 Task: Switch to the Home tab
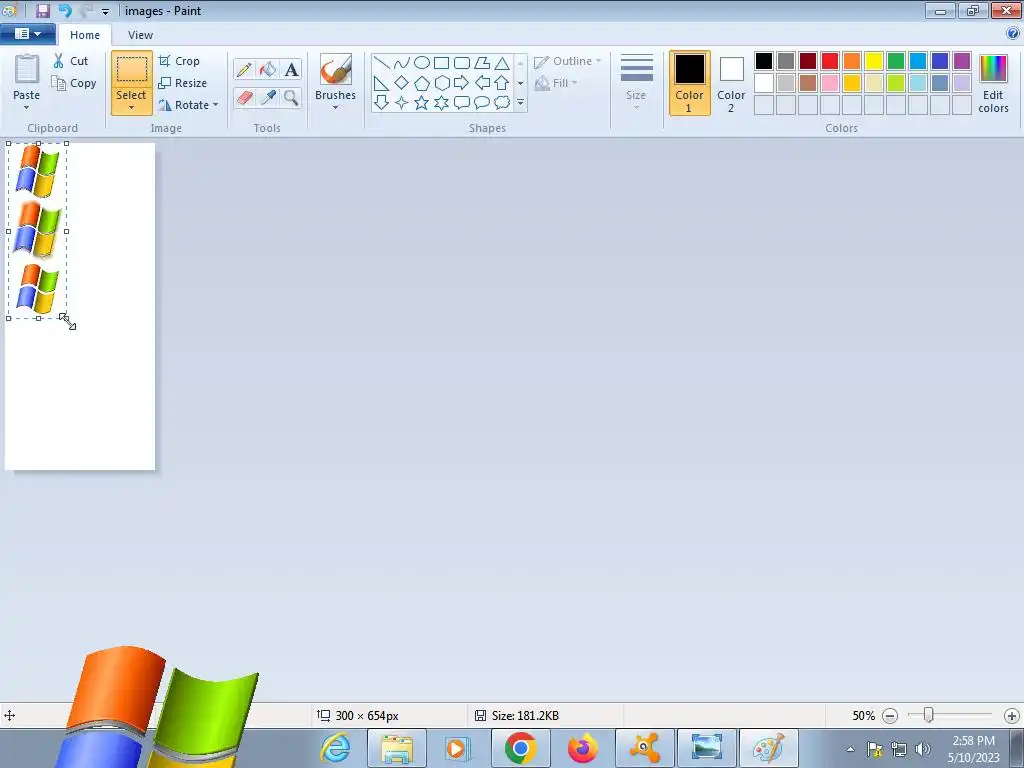coord(85,35)
